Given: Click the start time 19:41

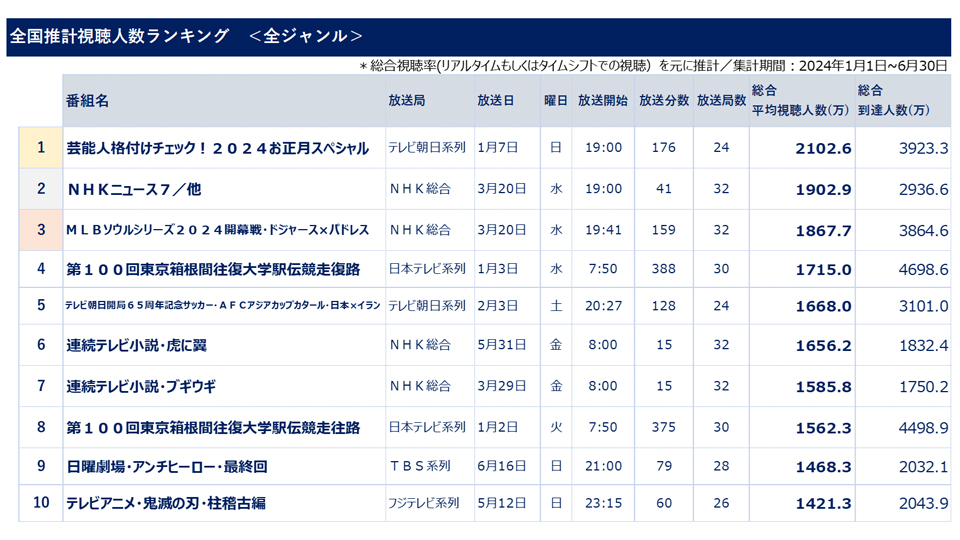Looking at the screenshot, I should tap(603, 230).
